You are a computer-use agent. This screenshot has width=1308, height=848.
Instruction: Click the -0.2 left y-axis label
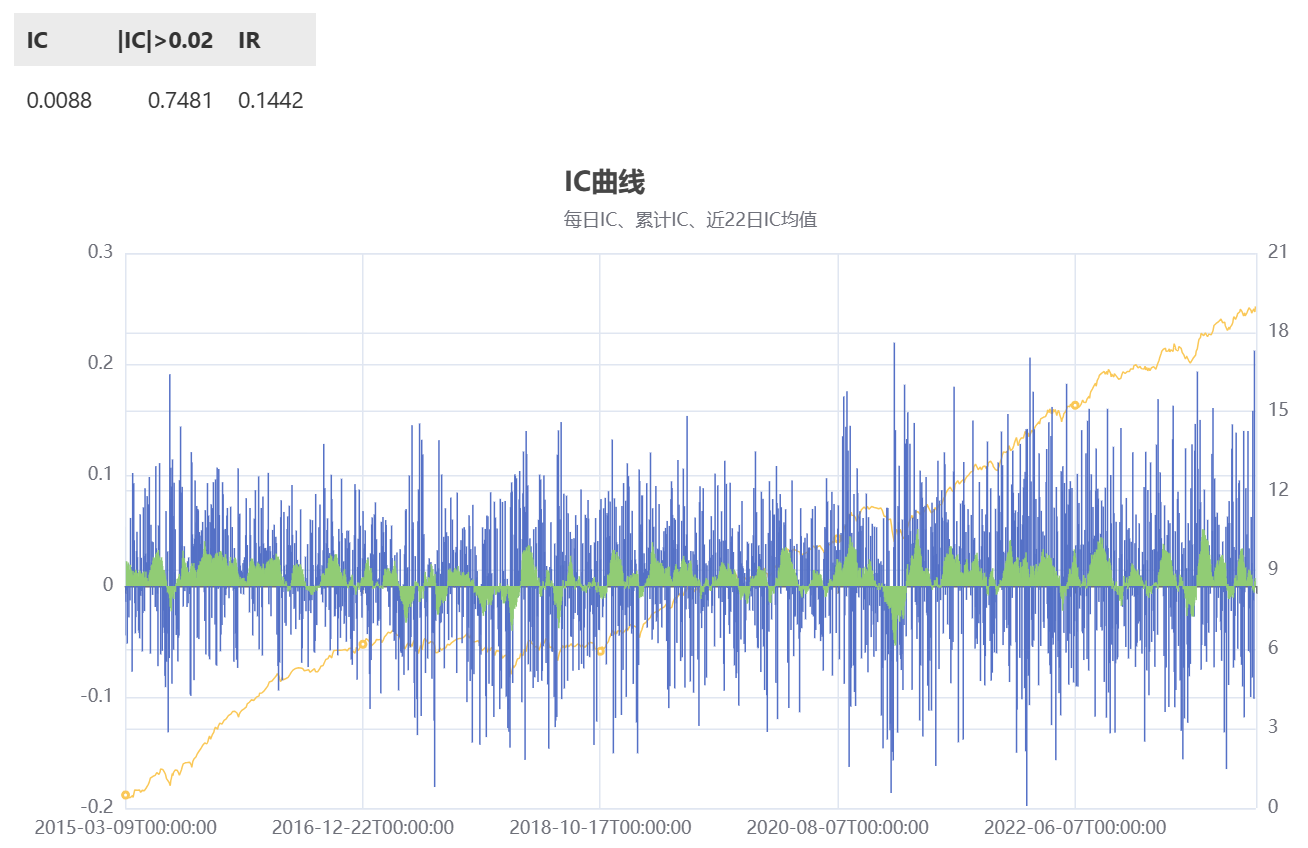pos(97,806)
